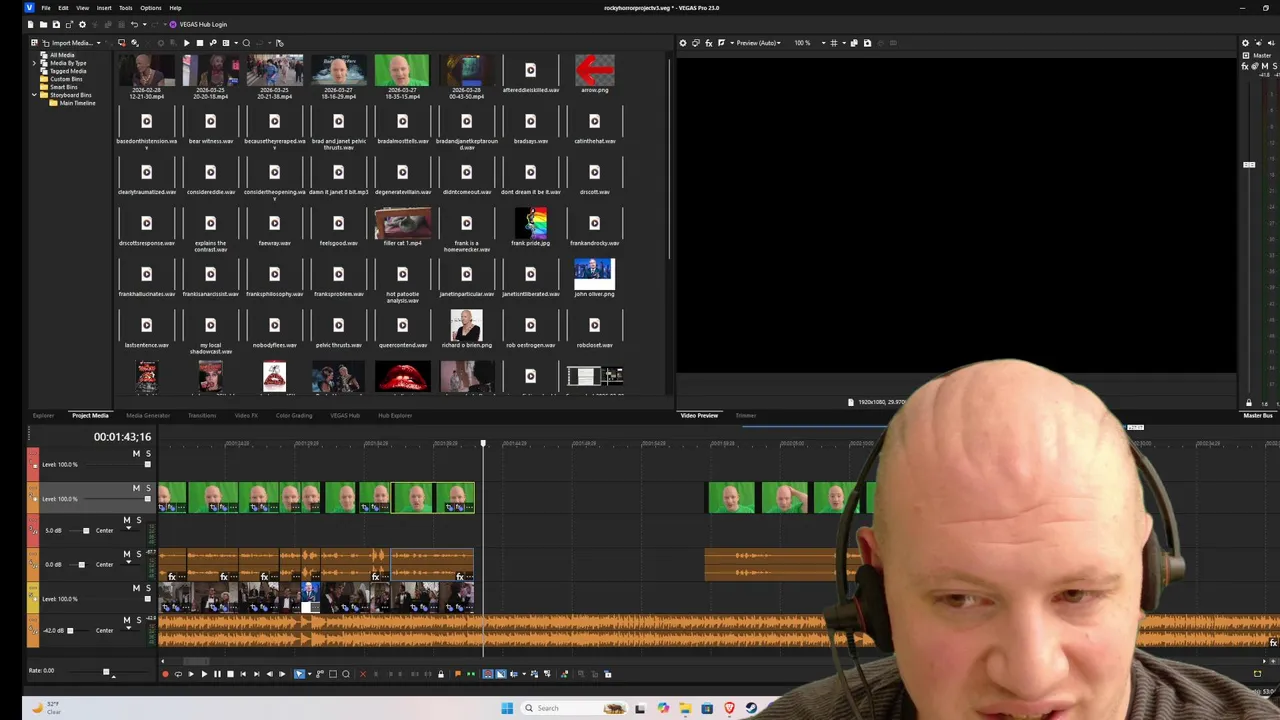Image resolution: width=1280 pixels, height=720 pixels.
Task: Click the playback Rate slider
Action: tap(106, 672)
